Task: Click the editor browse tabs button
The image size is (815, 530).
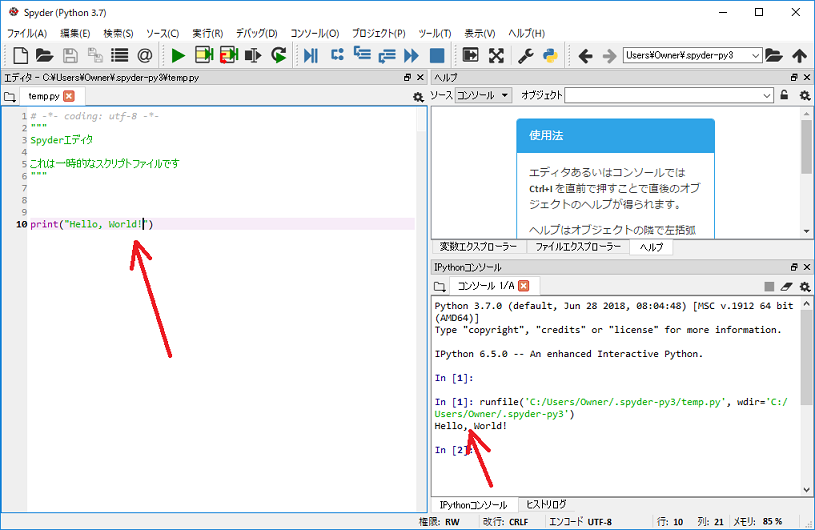Action: point(9,97)
